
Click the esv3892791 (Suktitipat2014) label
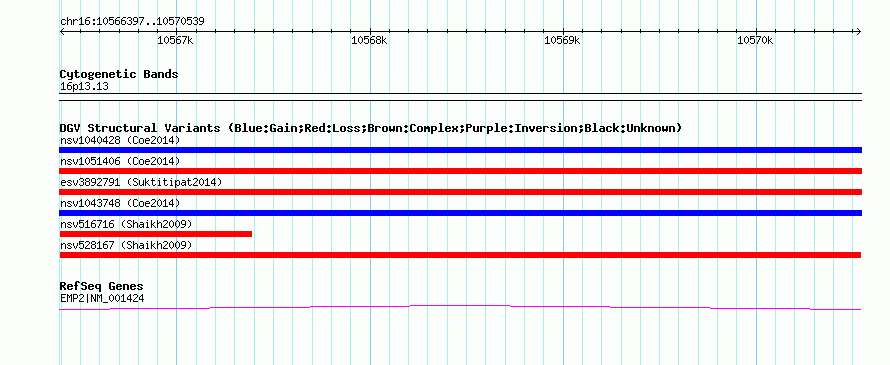tap(141, 182)
